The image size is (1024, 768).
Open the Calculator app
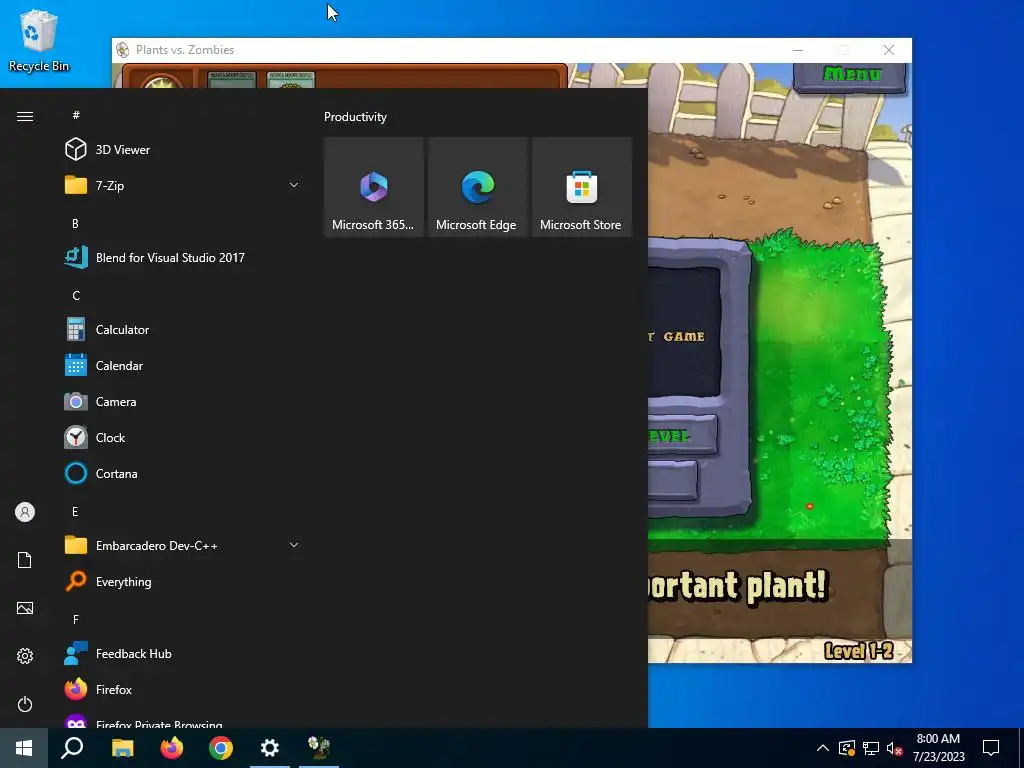182,330
